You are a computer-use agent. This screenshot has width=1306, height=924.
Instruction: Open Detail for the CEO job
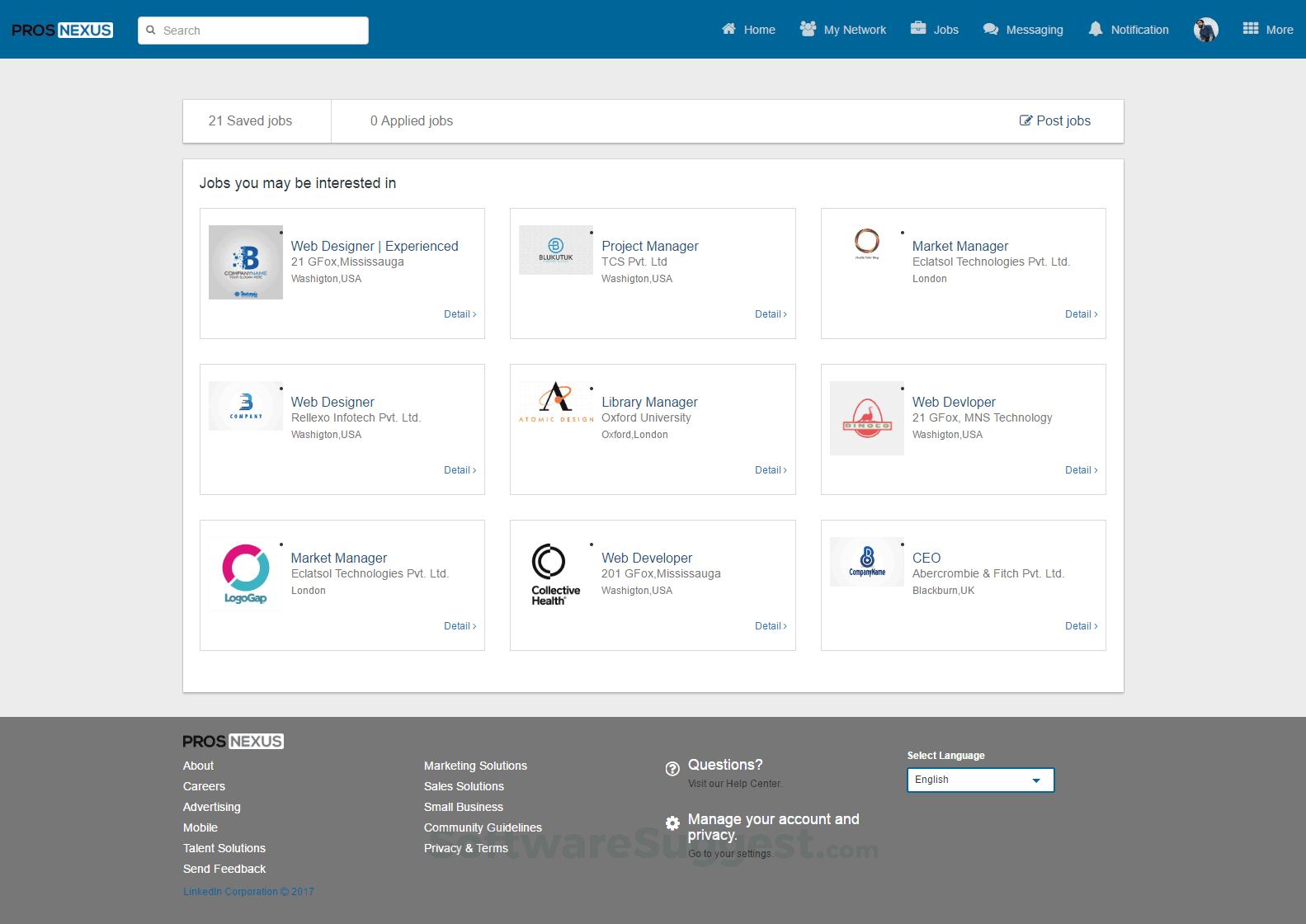[1082, 626]
